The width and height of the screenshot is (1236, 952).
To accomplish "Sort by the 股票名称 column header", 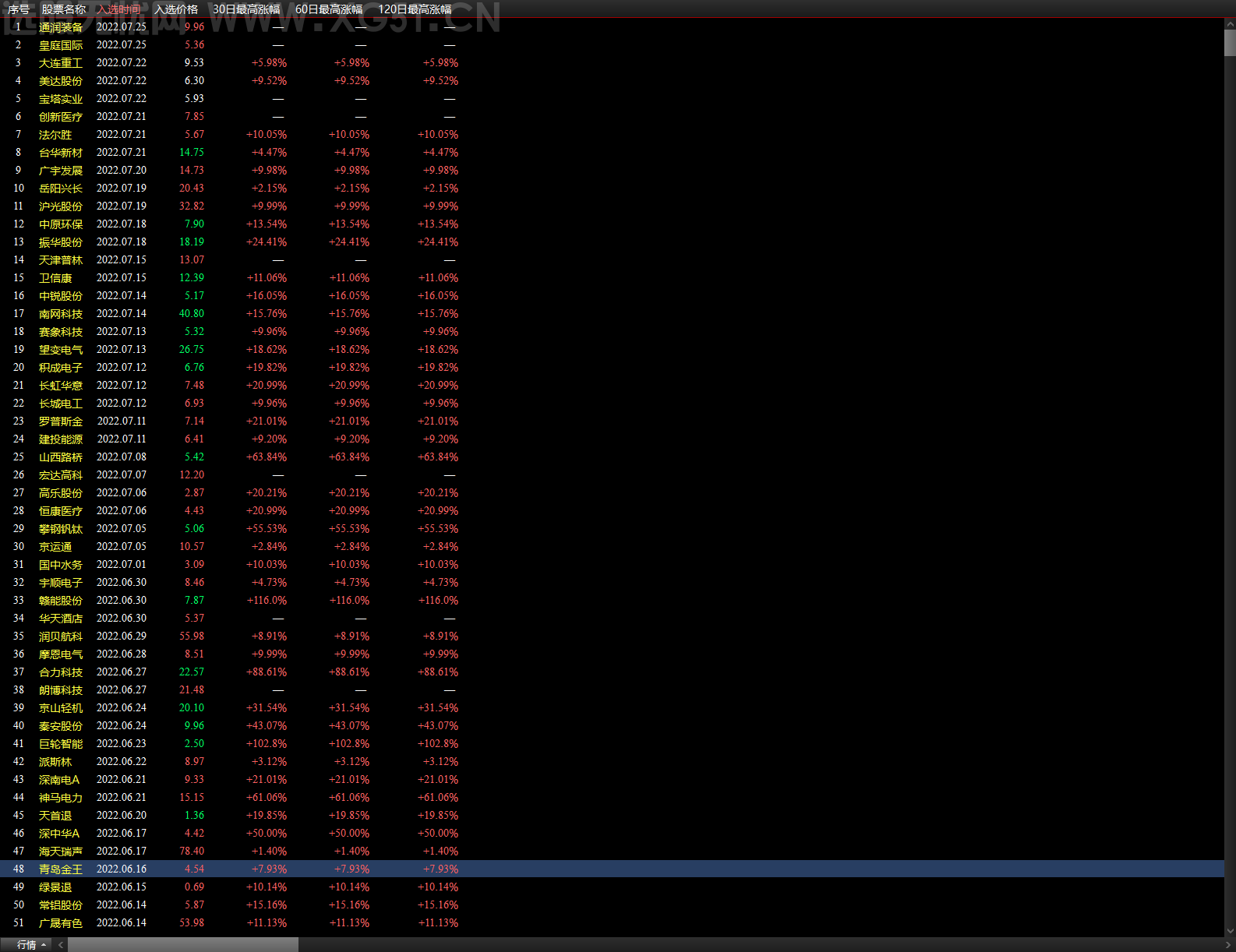I will [64, 9].
